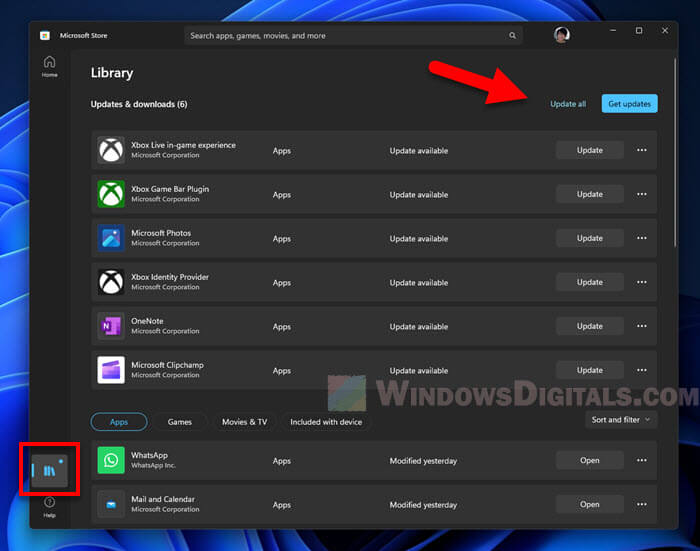Viewport: 700px width, 551px height.
Task: Click the Xbox Identity Provider title
Action: (x=170, y=277)
